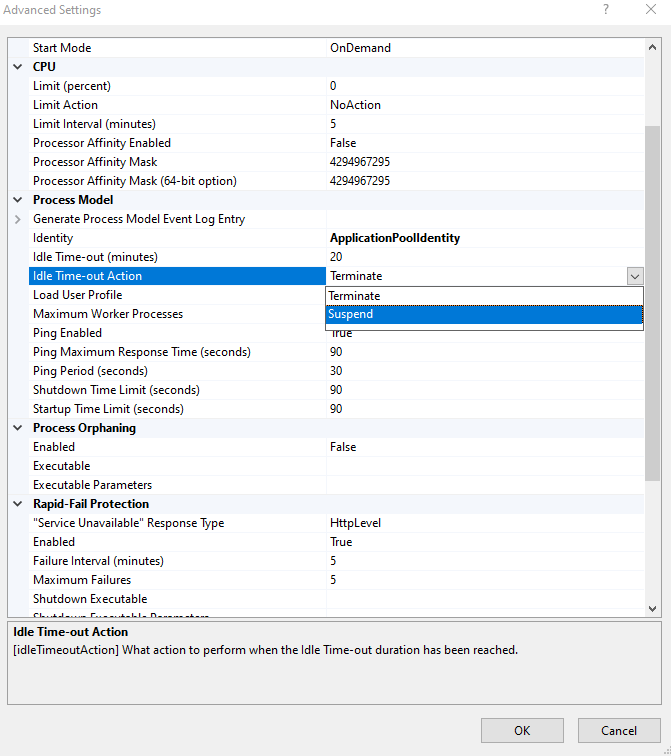Click the ApplicationPoolIdentity value
Image resolution: width=671 pixels, height=756 pixels.
point(395,238)
